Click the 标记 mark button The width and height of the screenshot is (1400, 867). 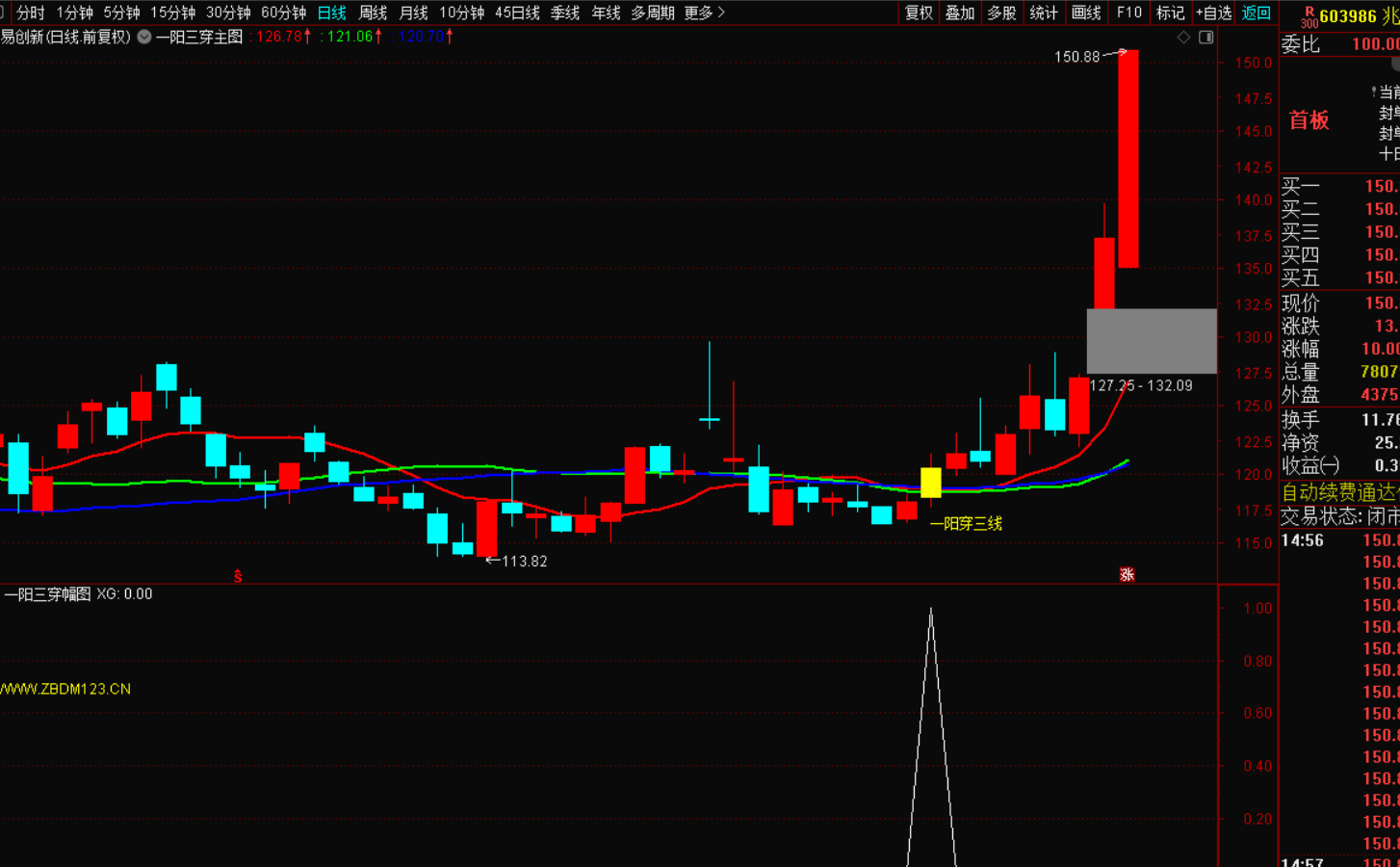coord(1170,13)
